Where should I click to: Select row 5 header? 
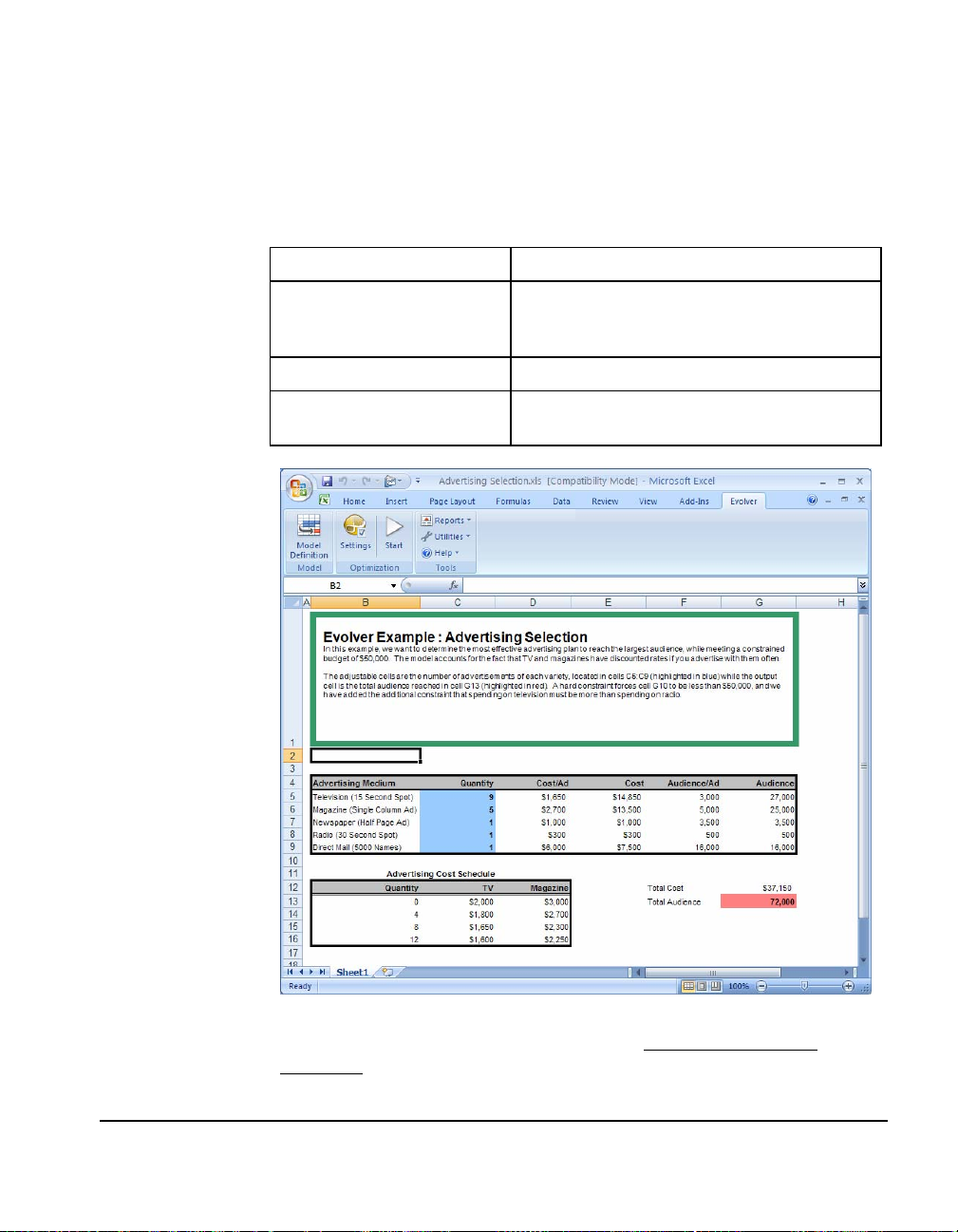click(x=292, y=797)
